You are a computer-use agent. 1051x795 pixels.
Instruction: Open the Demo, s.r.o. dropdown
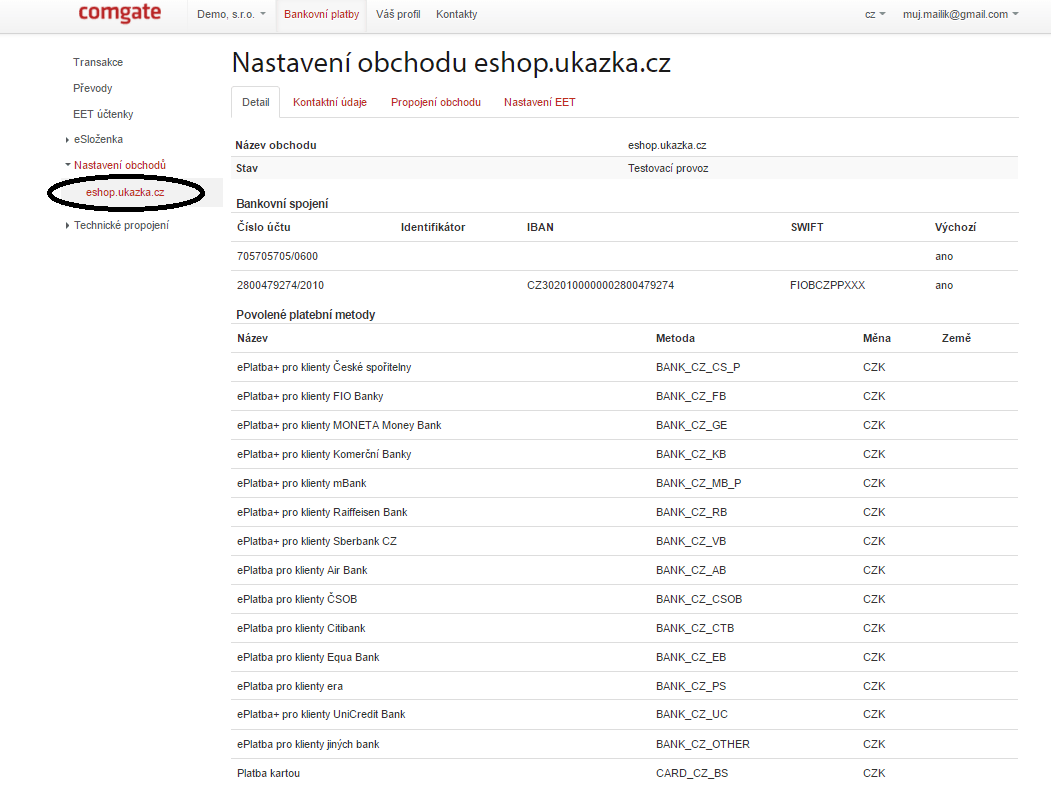[231, 14]
